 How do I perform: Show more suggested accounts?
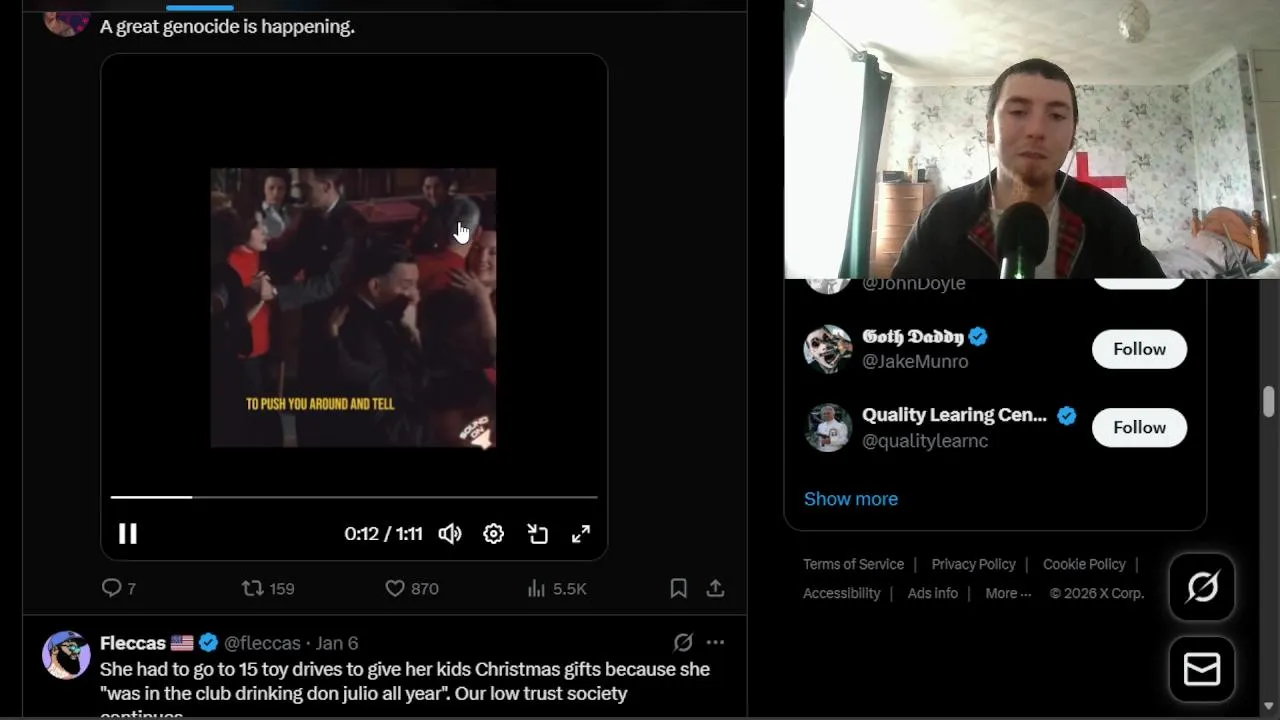pos(851,499)
